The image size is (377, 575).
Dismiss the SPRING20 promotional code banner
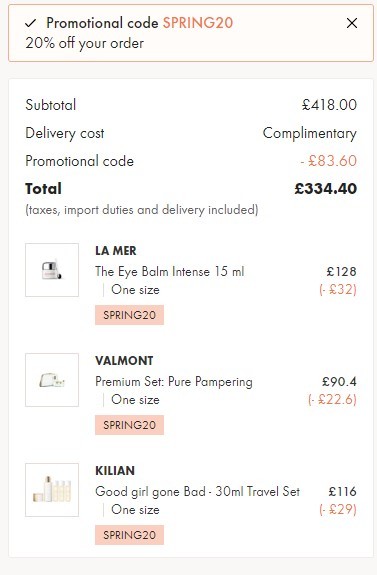pyautogui.click(x=352, y=23)
